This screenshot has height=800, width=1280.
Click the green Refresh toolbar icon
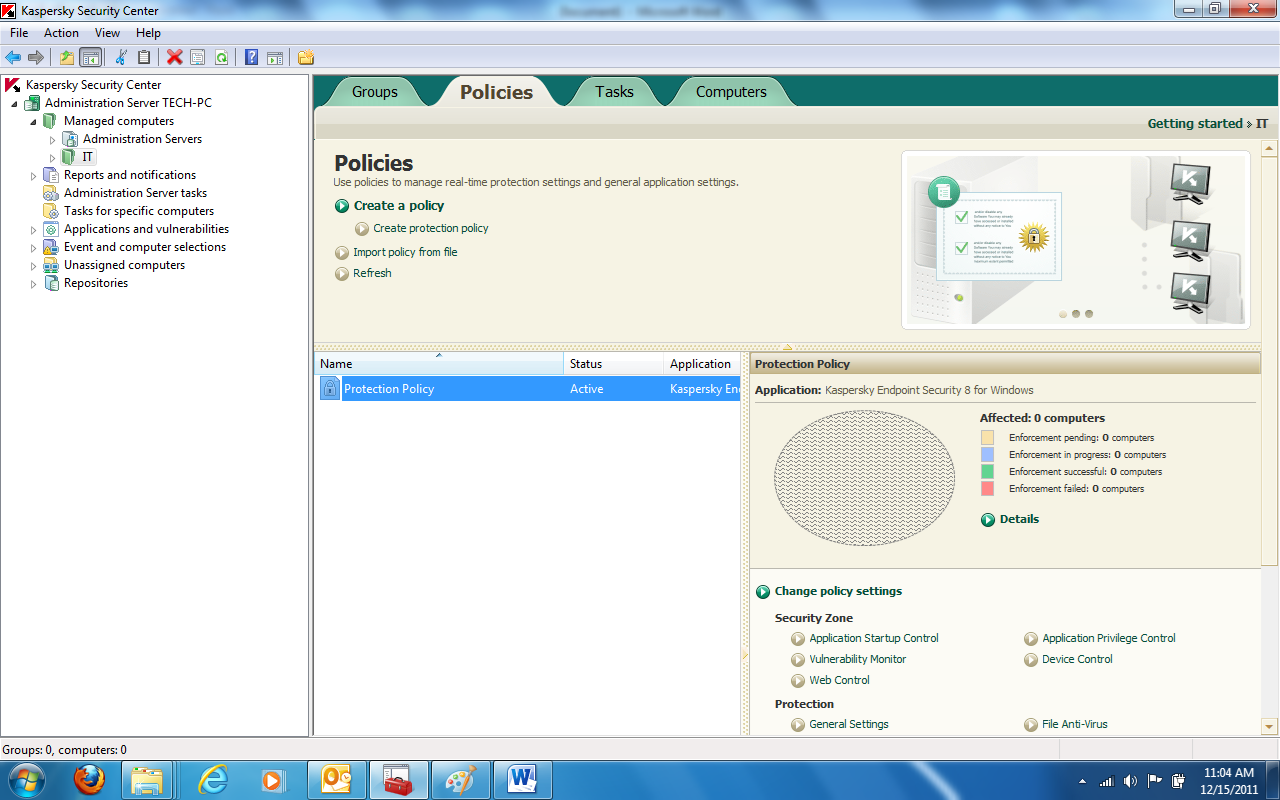(221, 57)
